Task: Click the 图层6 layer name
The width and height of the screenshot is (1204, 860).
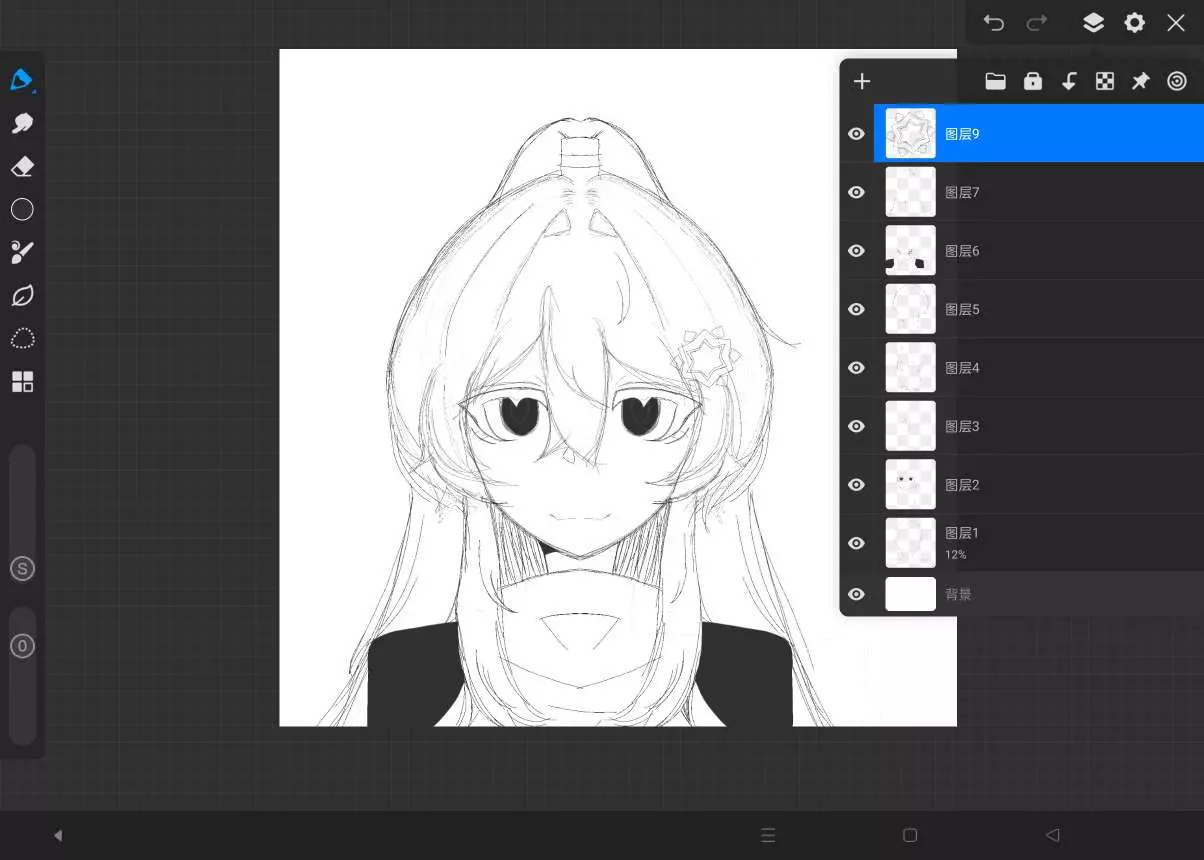Action: 962,250
